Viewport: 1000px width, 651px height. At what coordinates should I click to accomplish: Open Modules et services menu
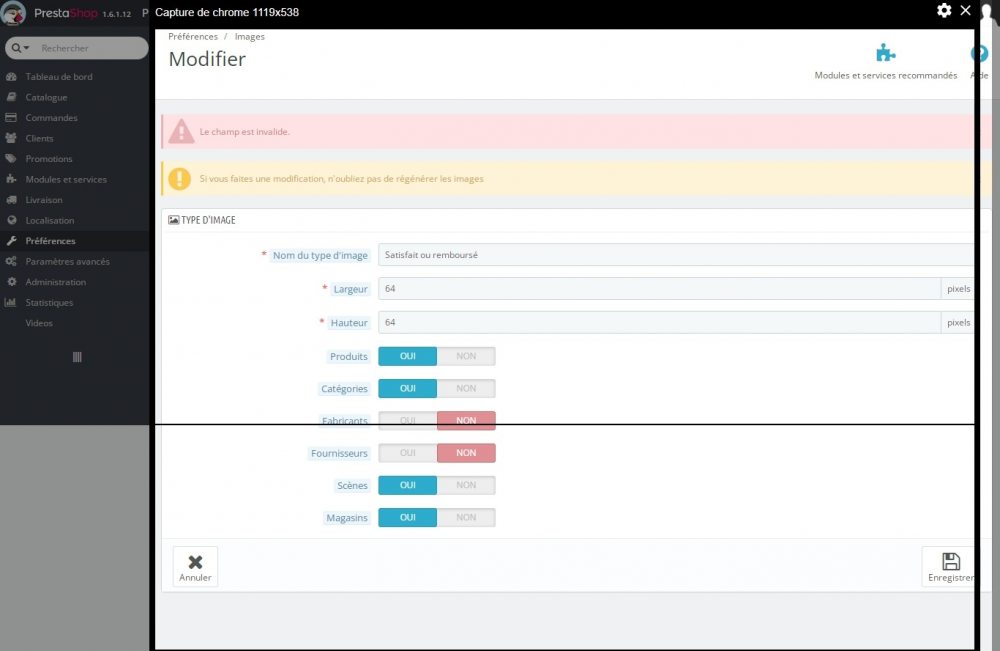pyautogui.click(x=66, y=179)
